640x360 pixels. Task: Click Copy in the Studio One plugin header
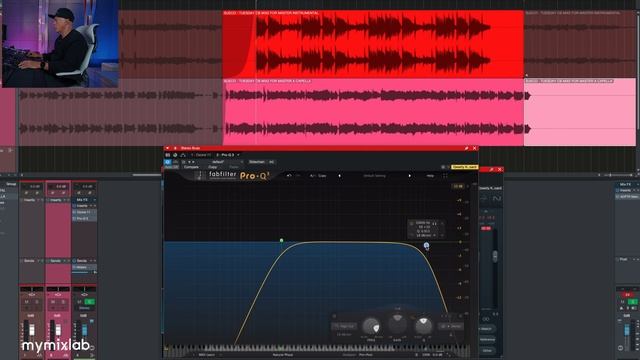[x=213, y=167]
